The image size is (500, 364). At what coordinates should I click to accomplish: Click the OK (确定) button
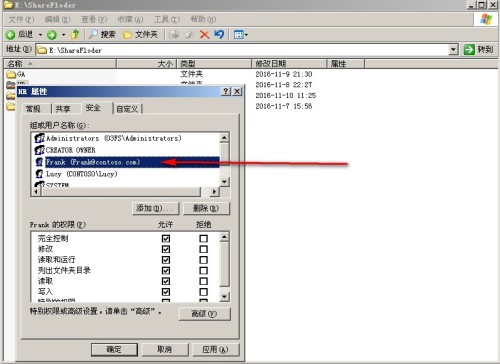[114, 349]
